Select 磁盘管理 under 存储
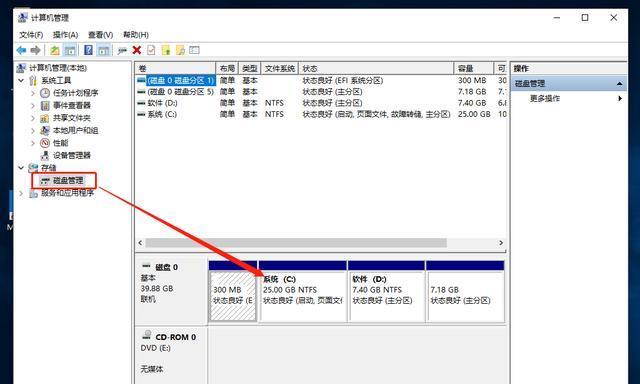Screen dimensions: 640x384 point(68,180)
